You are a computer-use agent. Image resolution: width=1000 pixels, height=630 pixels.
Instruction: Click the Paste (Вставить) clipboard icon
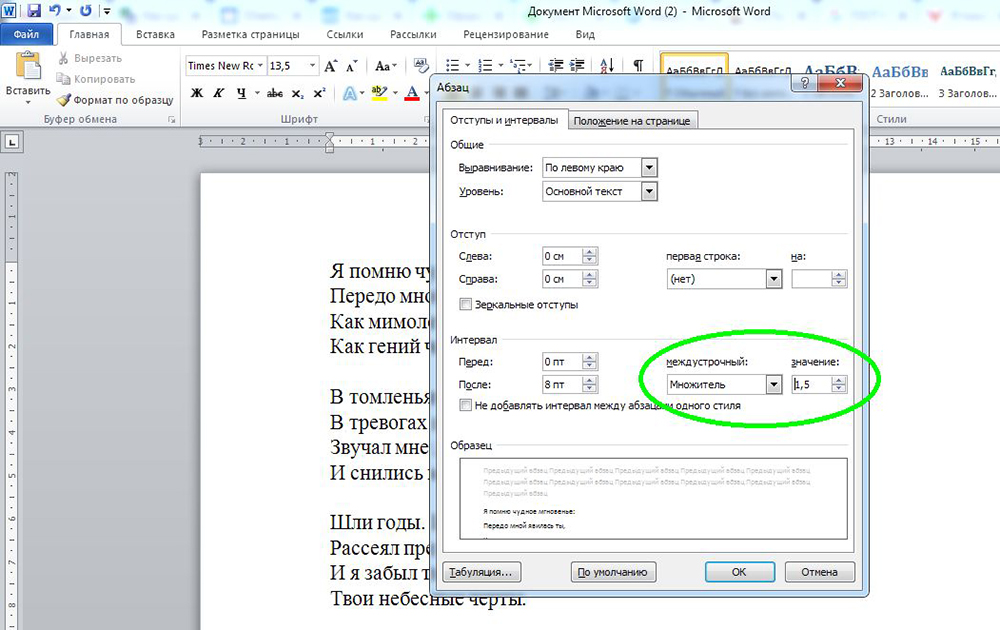[27, 66]
